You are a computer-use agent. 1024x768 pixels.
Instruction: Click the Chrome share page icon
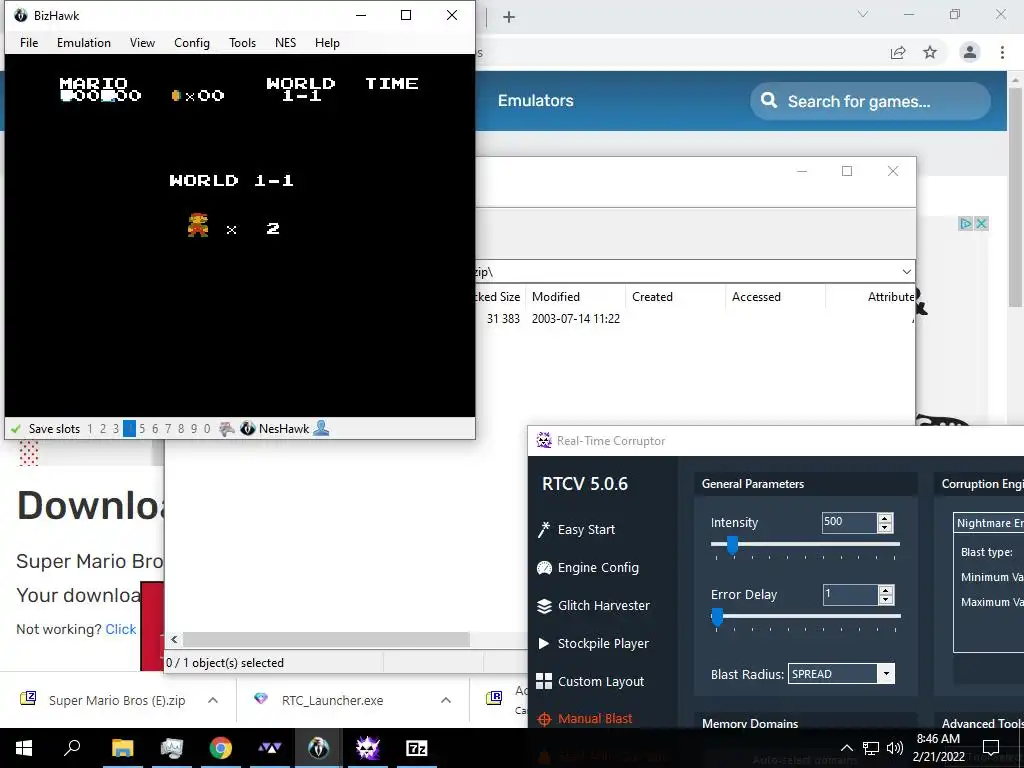pos(898,52)
